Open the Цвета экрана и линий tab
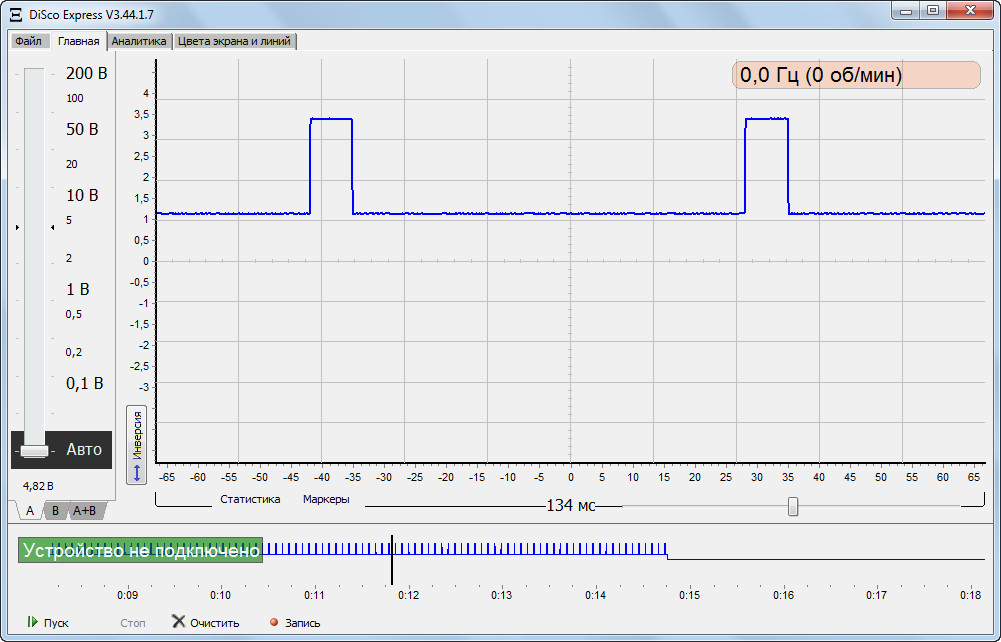This screenshot has width=1001, height=642. point(234,41)
